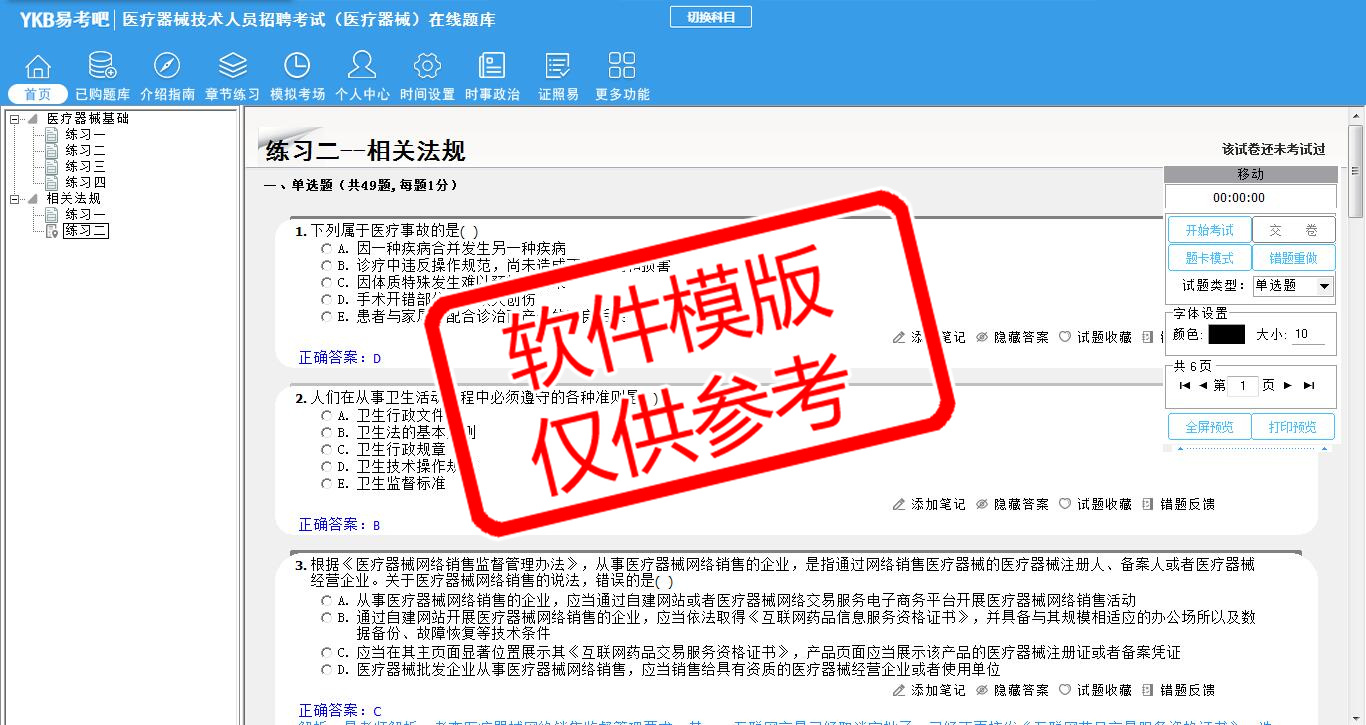Select 练习三 in the tree
This screenshot has height=725, width=1366.
click(85, 167)
